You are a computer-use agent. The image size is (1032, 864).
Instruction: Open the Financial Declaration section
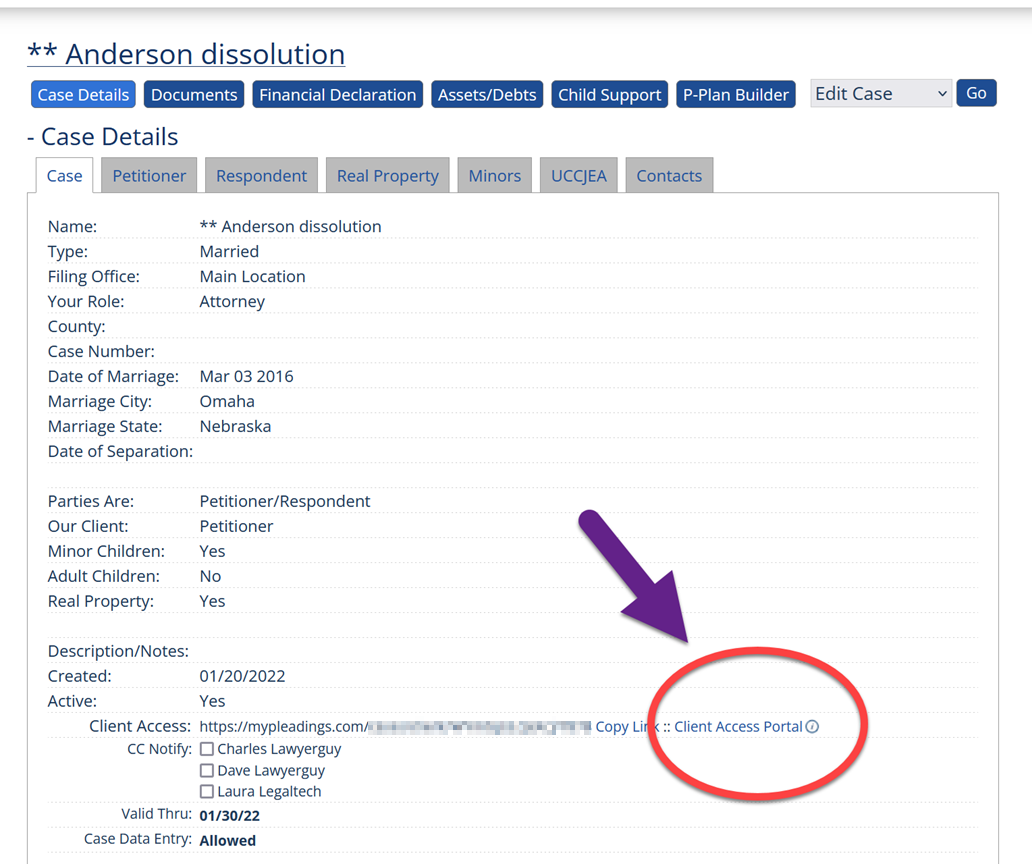(x=338, y=93)
